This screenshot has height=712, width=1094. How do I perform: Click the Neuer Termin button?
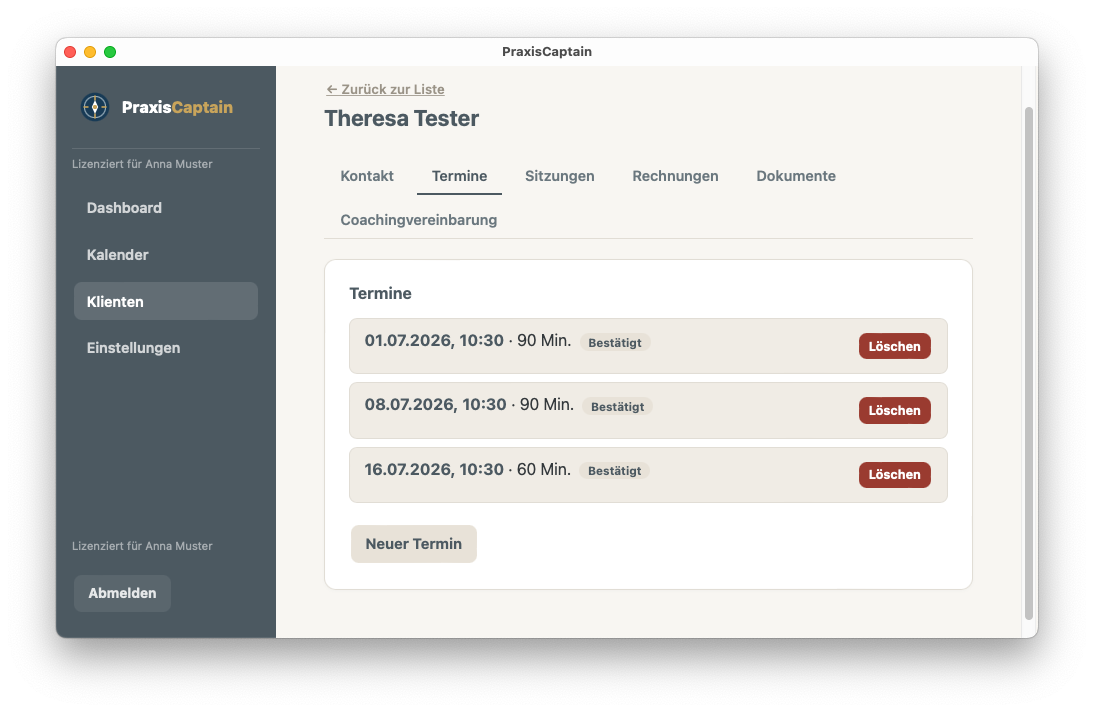(x=414, y=544)
